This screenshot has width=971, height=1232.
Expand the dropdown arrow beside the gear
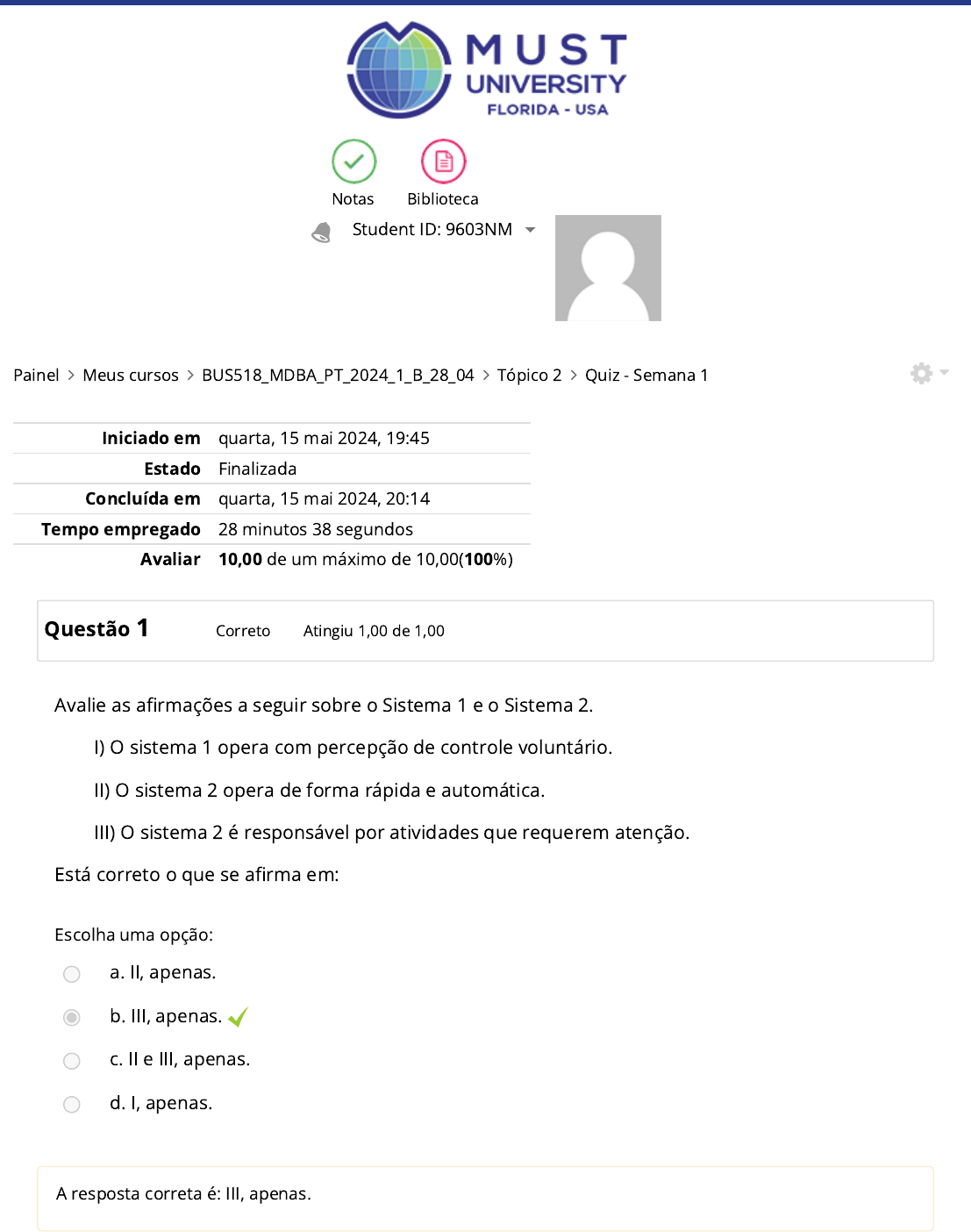pos(945,372)
